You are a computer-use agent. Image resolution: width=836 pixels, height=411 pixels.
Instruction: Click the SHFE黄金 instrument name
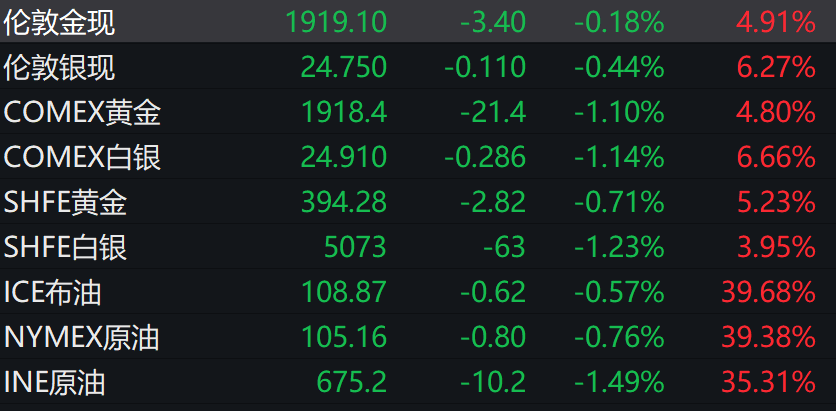coord(66,202)
